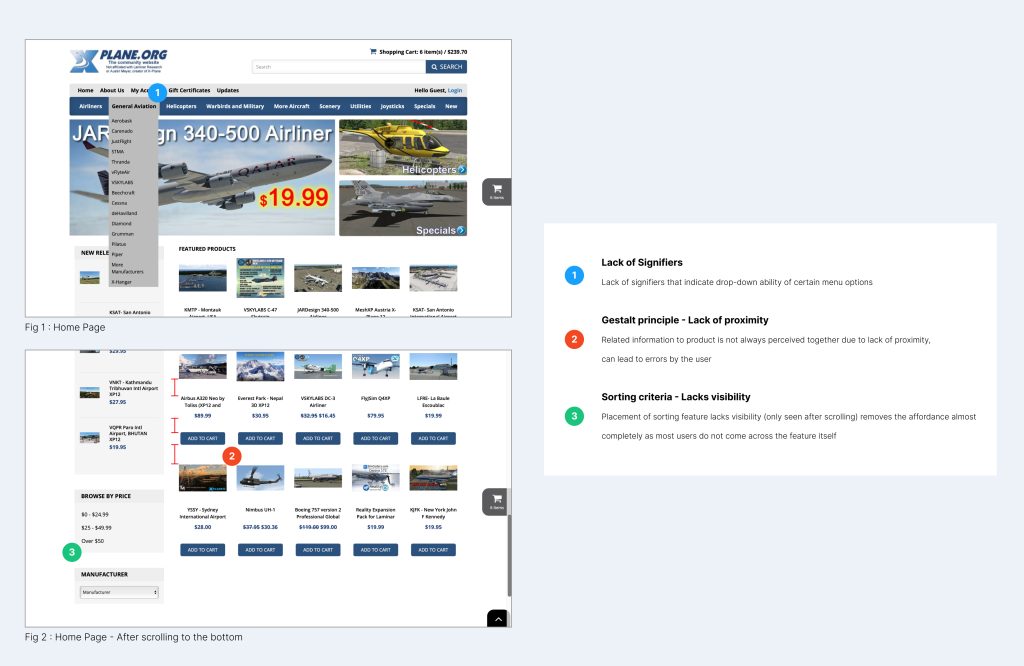Open the VSKYLABS C-47 product thumbnail
Screen dimensions: 1024x666
pos(260,278)
